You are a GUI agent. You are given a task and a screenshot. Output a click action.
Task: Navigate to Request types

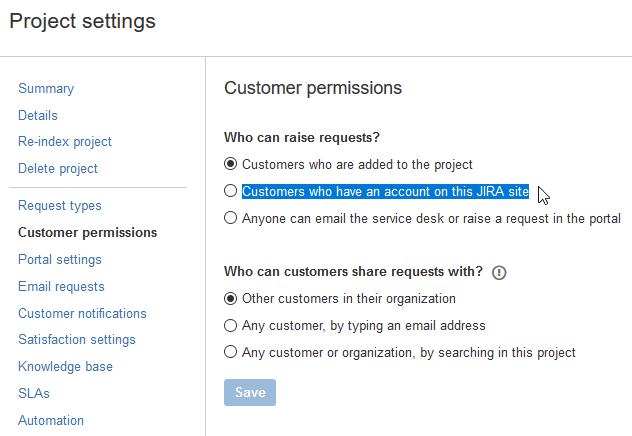(x=60, y=206)
